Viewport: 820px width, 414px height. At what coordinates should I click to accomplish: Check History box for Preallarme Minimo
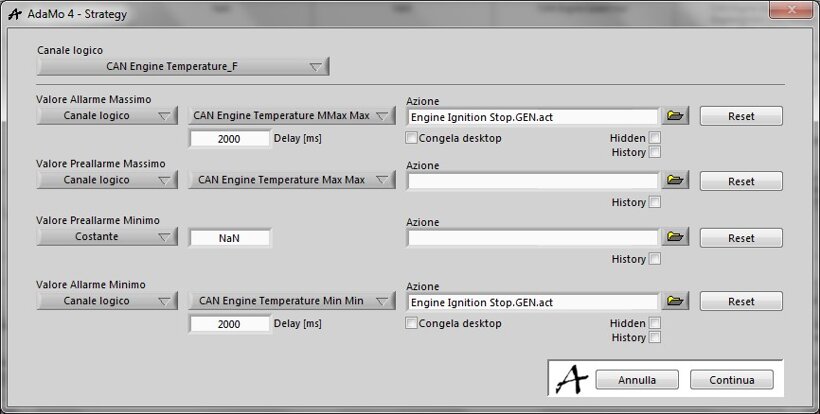pos(654,259)
